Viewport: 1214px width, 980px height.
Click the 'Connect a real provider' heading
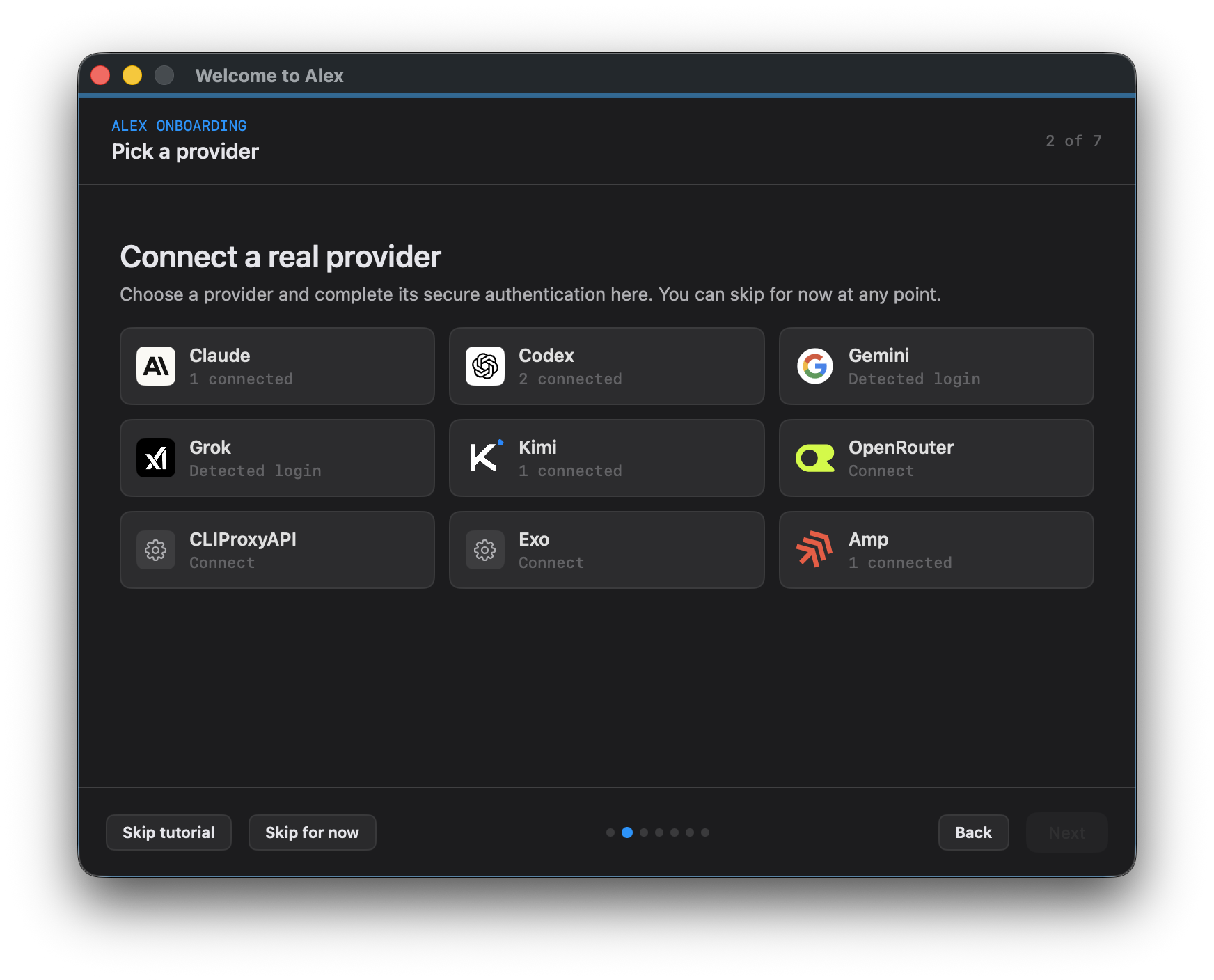[x=281, y=257]
